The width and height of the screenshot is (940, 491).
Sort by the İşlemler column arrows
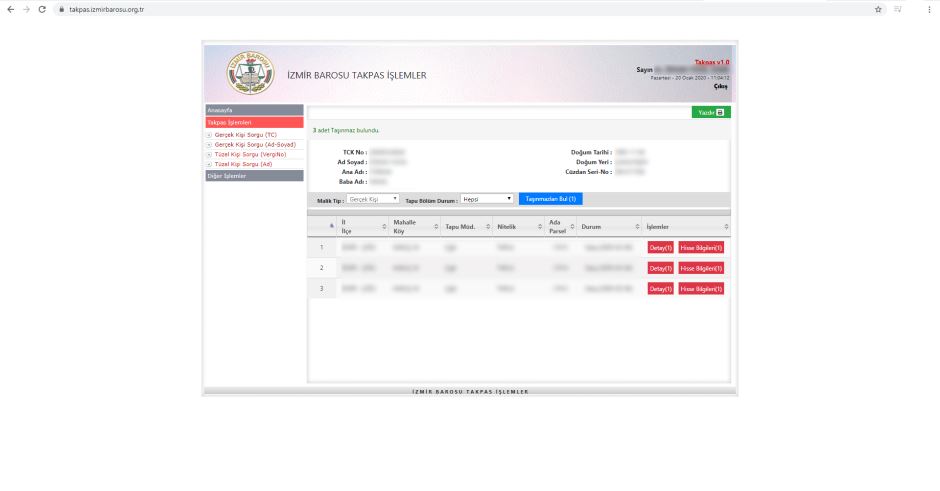pyautogui.click(x=726, y=227)
